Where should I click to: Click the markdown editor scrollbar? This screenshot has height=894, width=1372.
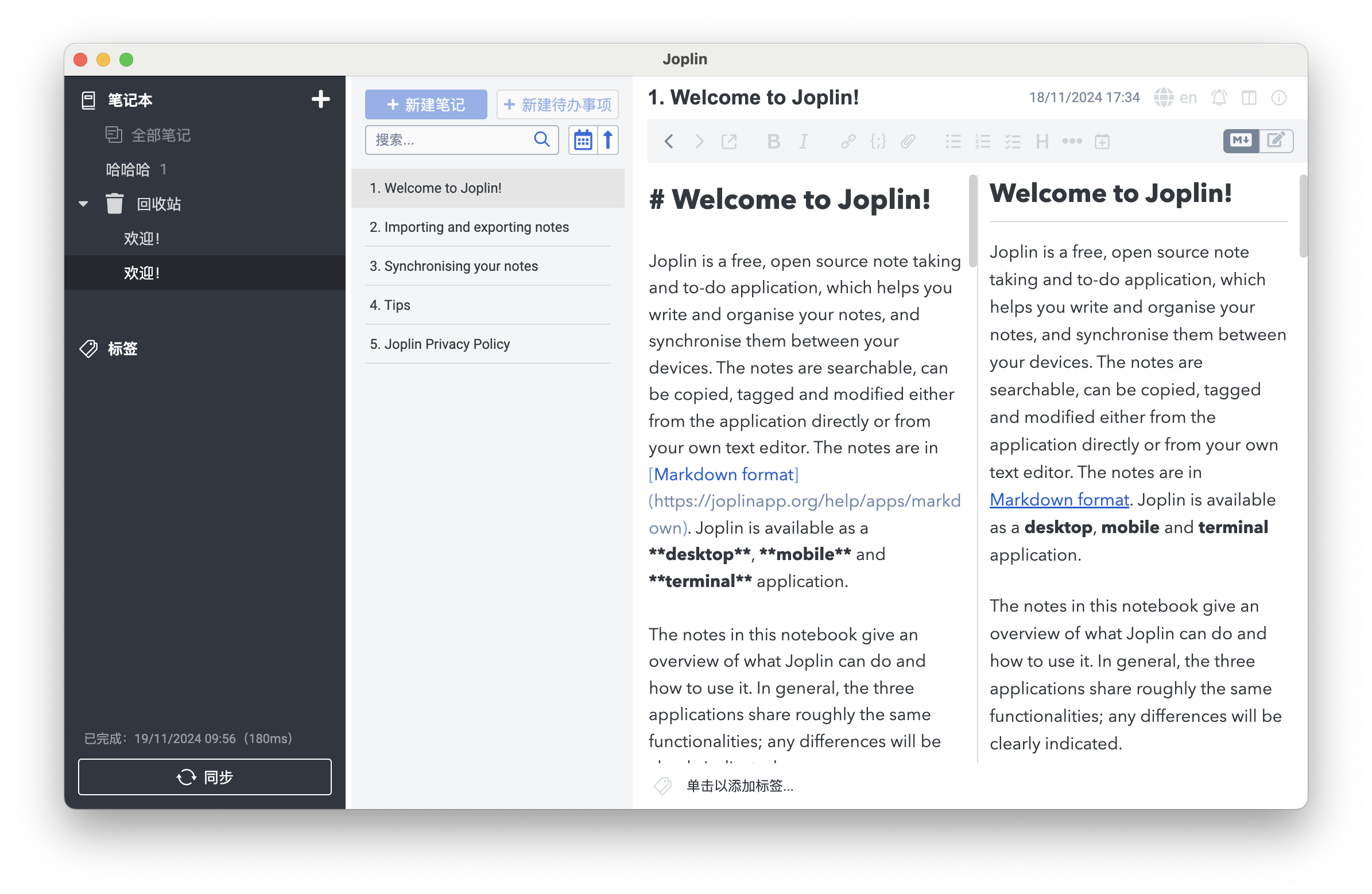[x=973, y=221]
